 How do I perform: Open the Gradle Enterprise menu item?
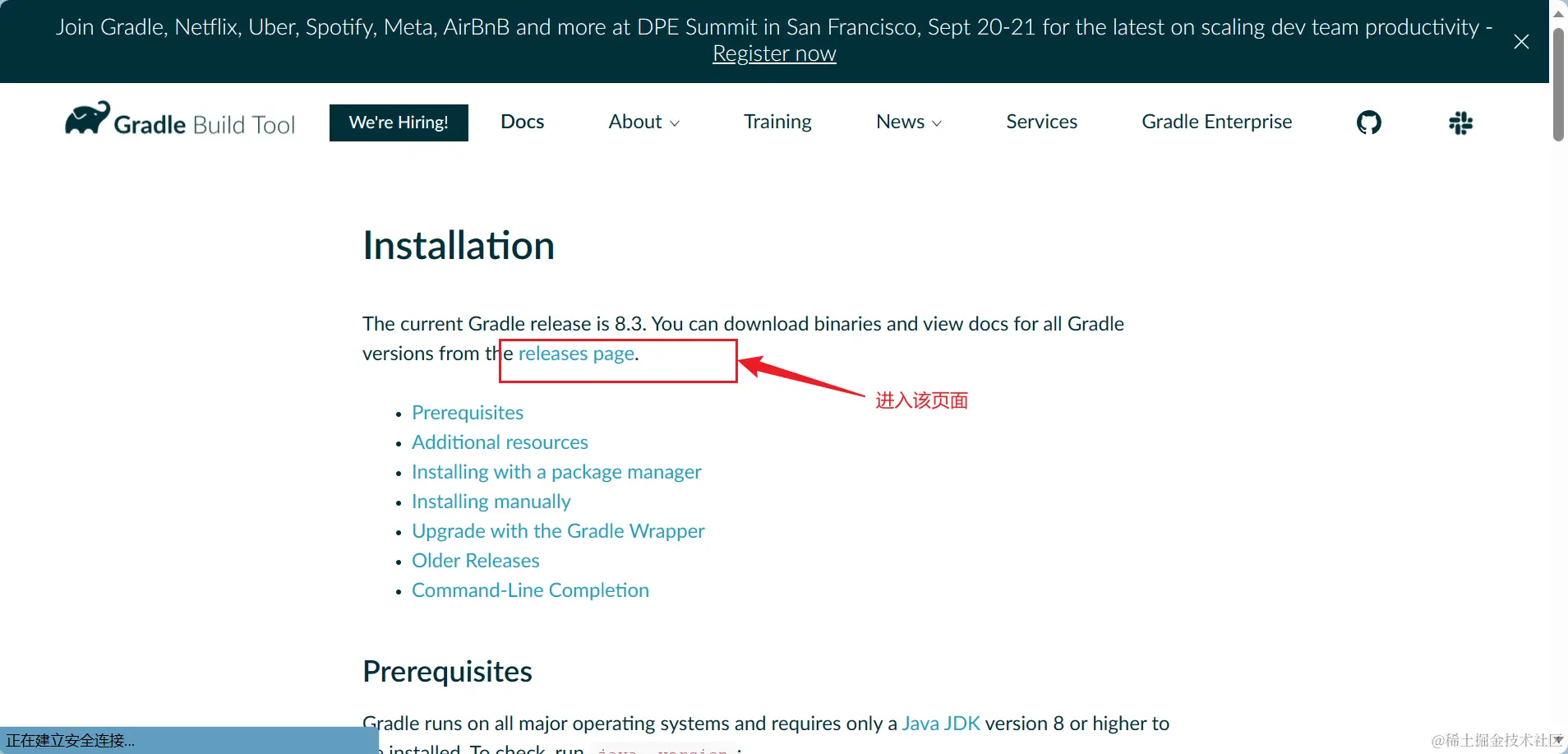[x=1216, y=122]
